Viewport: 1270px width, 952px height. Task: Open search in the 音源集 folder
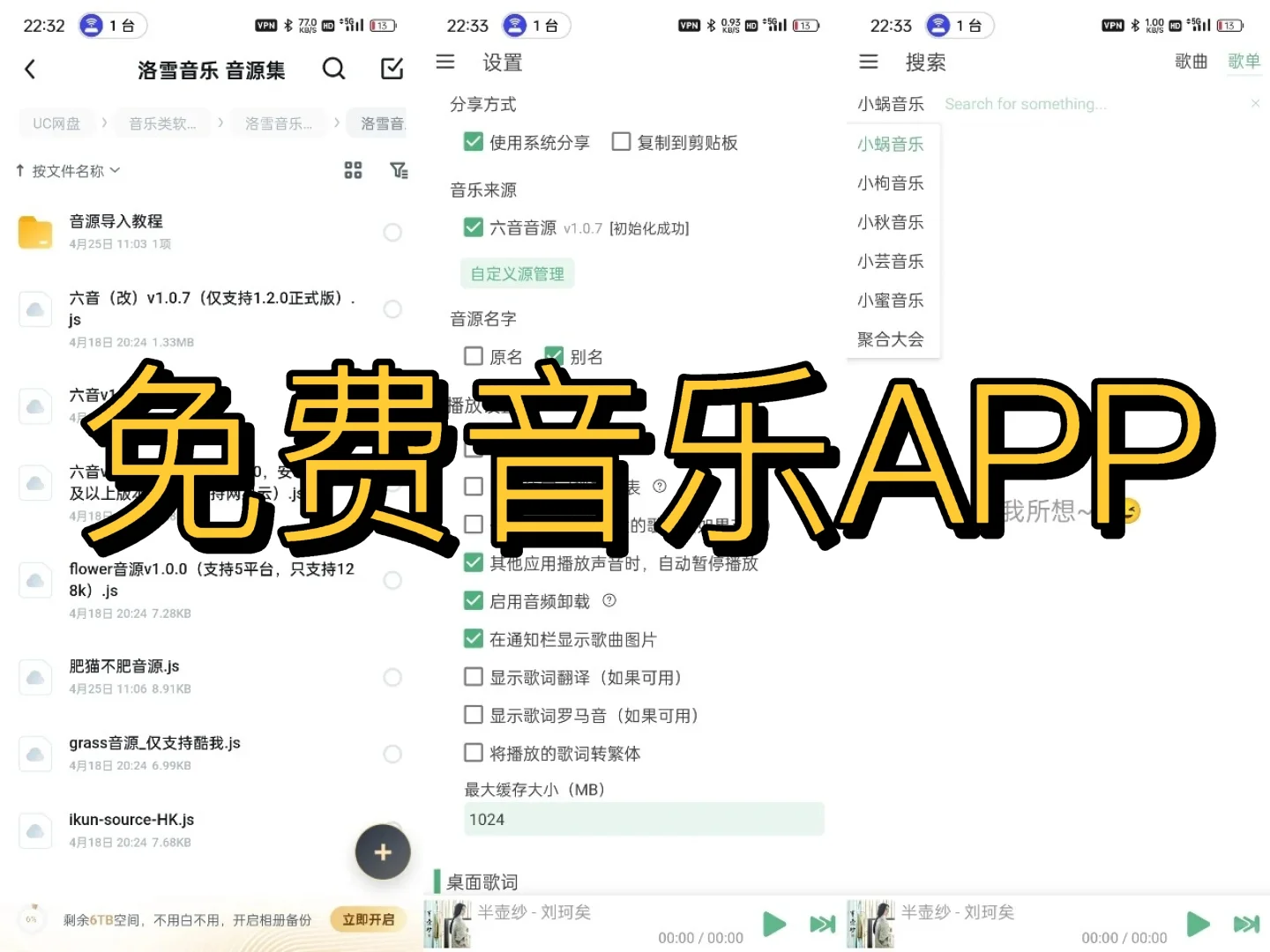coord(333,69)
